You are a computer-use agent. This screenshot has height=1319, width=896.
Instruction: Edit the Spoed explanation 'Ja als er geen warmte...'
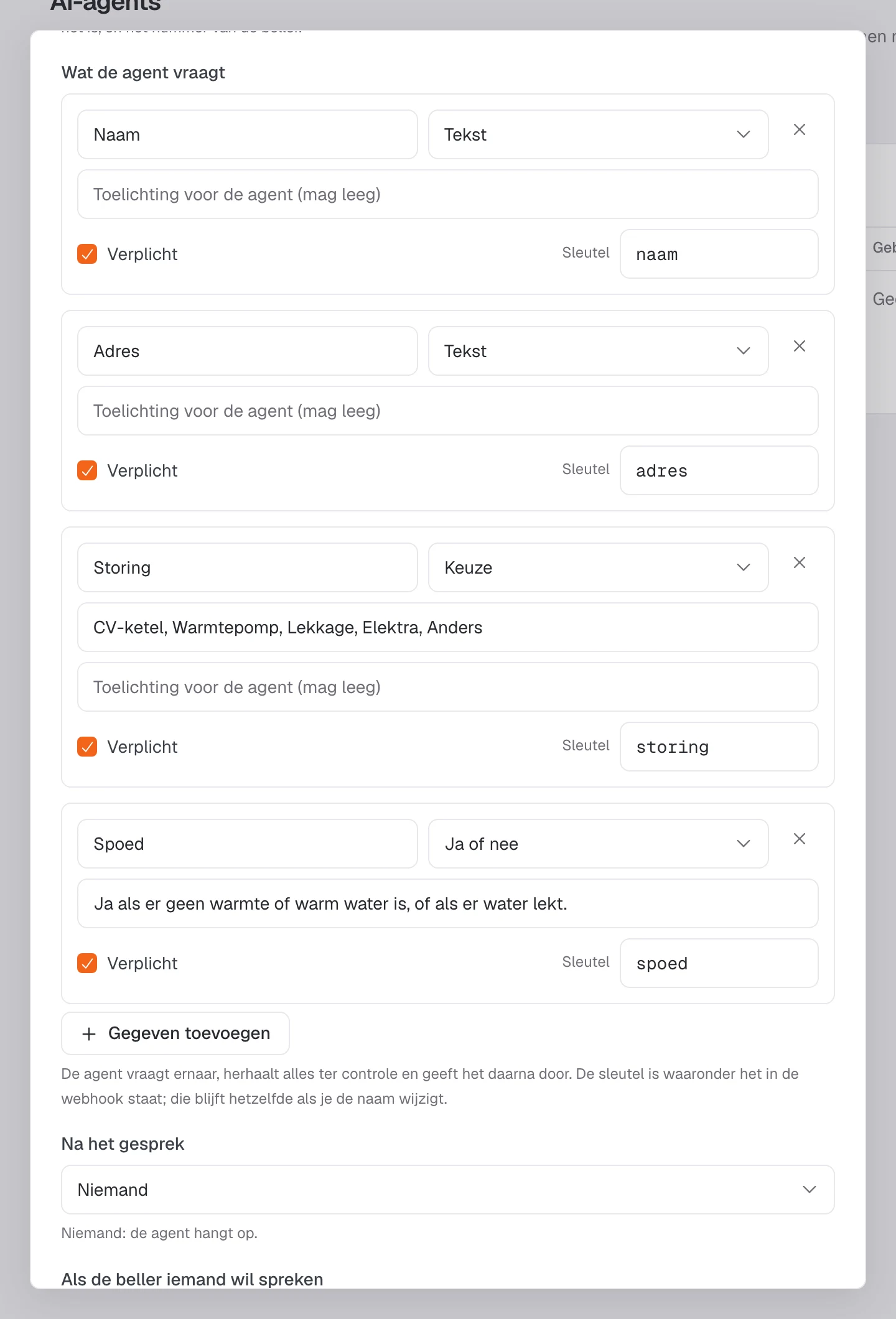coord(448,903)
